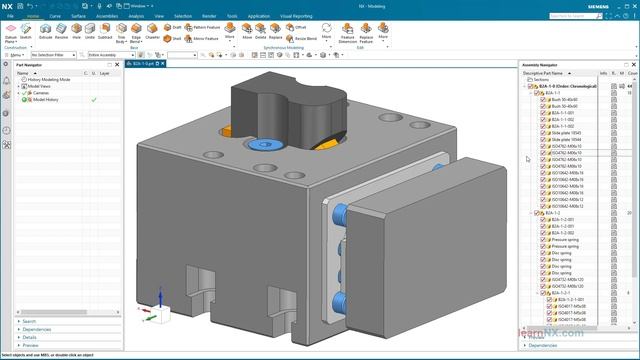
Task: Toggle the B2A-1-1-001 component checkbox
Action: click(543, 113)
